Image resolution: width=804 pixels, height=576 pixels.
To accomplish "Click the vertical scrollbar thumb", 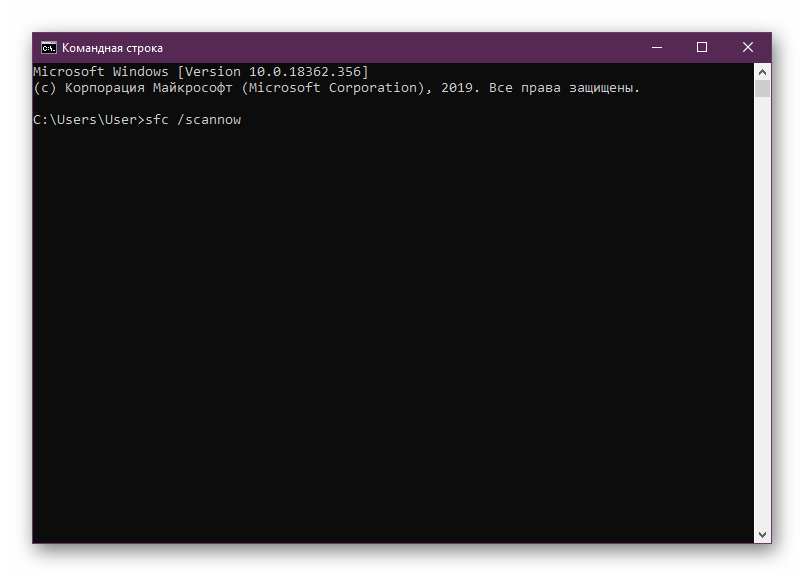I will [x=762, y=89].
